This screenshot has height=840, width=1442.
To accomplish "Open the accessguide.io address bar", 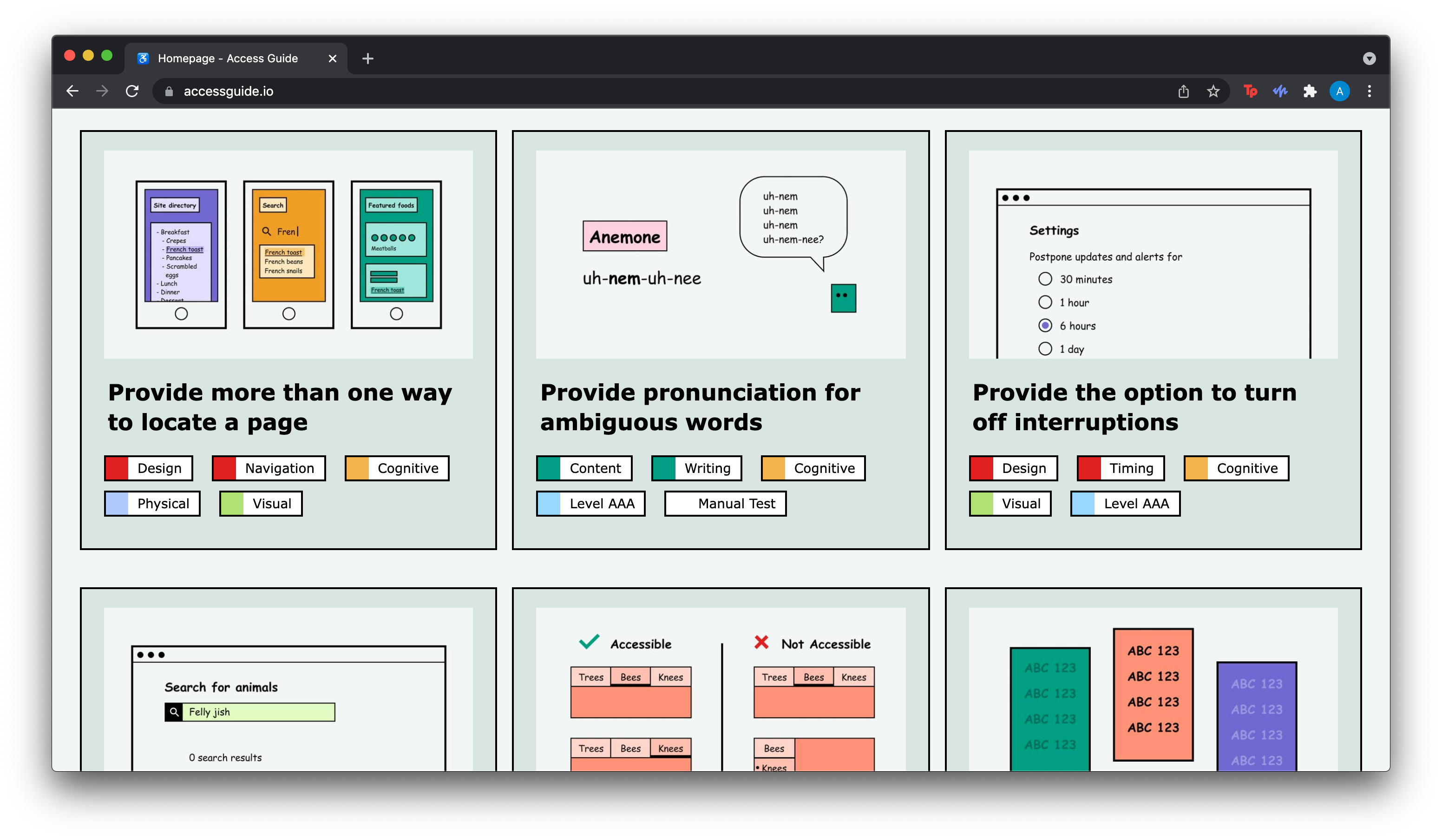I will click(229, 90).
